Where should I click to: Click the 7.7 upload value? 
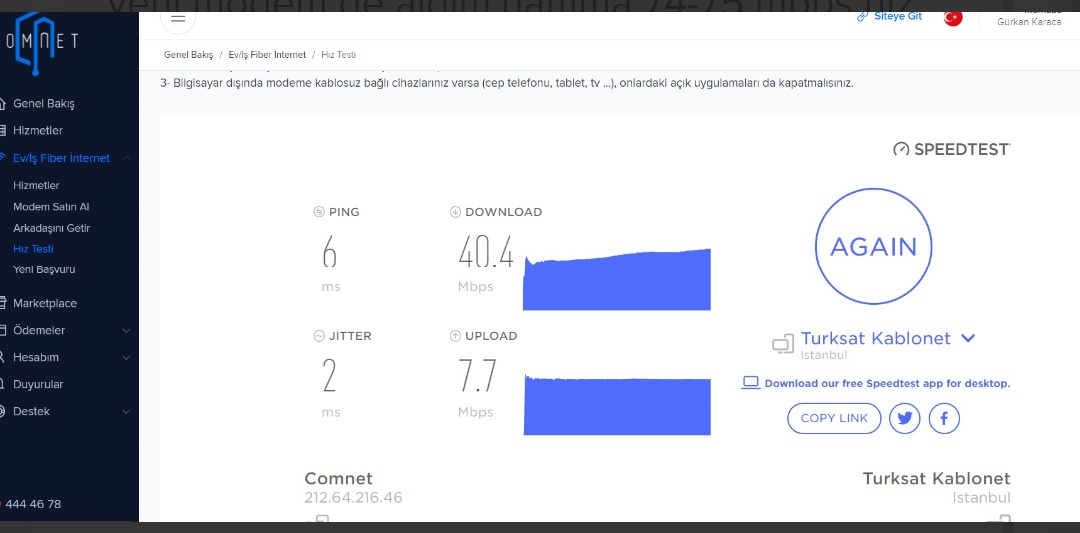coord(477,376)
